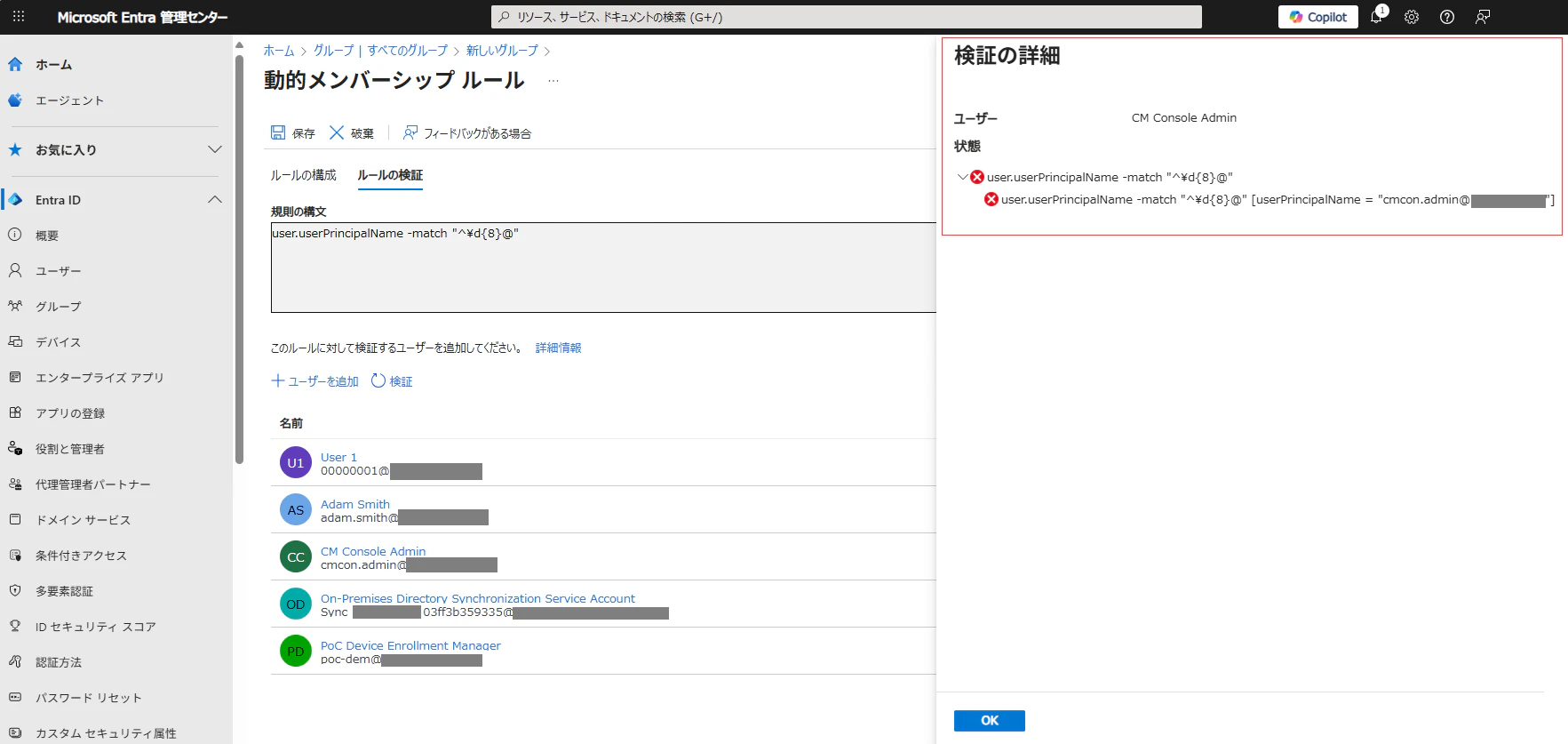Screen dimensions: 1568x744
Task: Click the Microsoft Entra 管理センター title
Action: [x=142, y=17]
